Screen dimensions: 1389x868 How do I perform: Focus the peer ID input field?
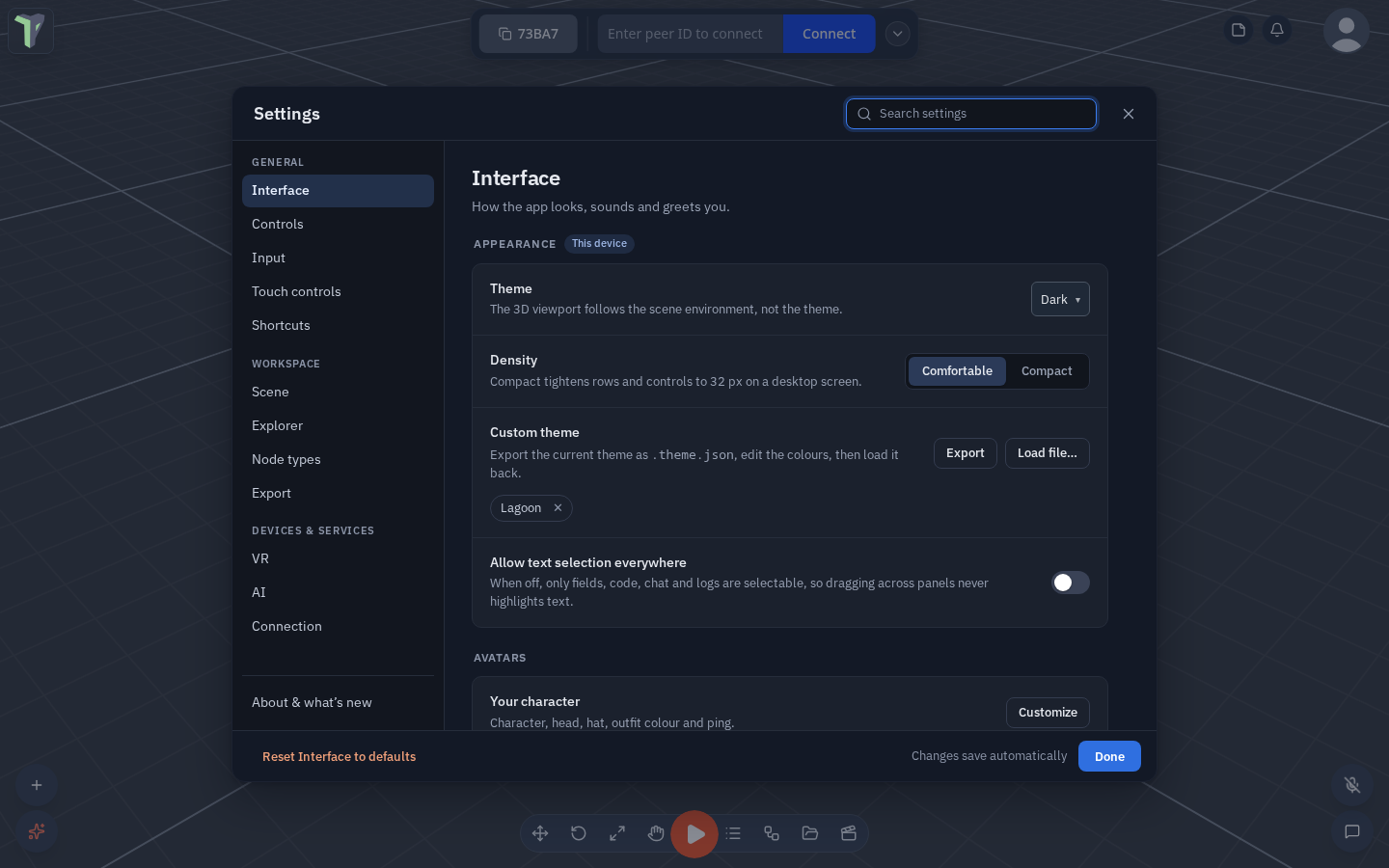click(x=691, y=34)
